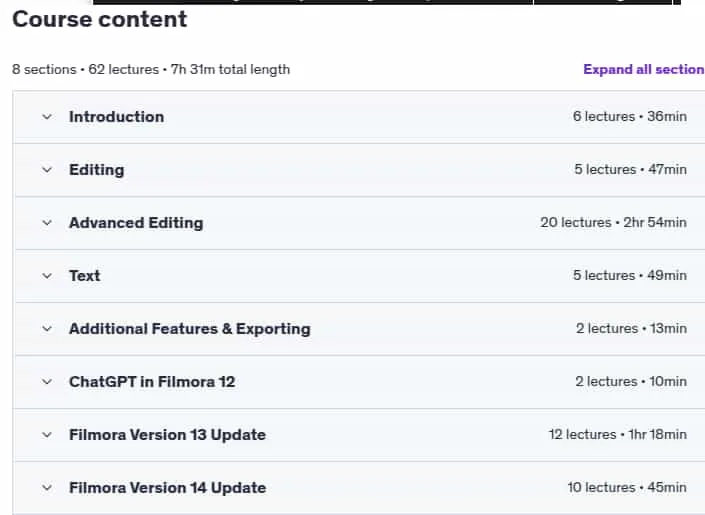Open Filmora Version 14 Update title
This screenshot has width=705, height=515.
click(167, 488)
